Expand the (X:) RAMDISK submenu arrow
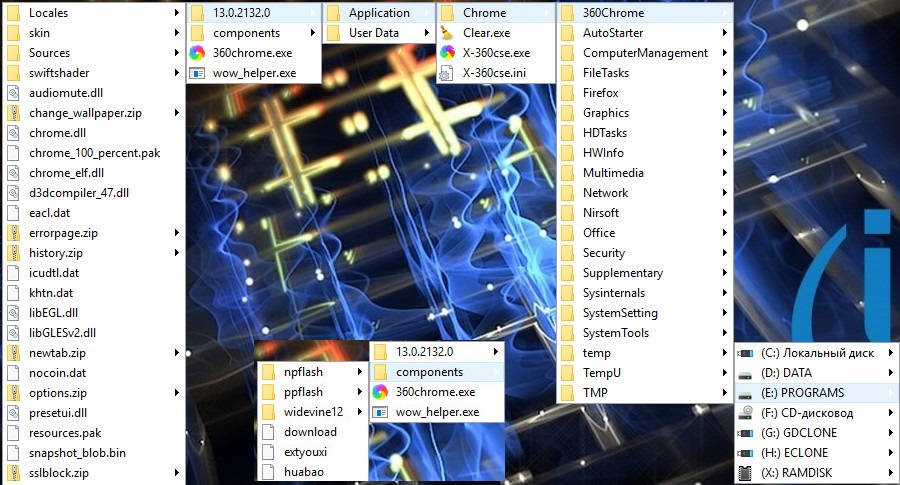Image resolution: width=900 pixels, height=485 pixels. 891,473
